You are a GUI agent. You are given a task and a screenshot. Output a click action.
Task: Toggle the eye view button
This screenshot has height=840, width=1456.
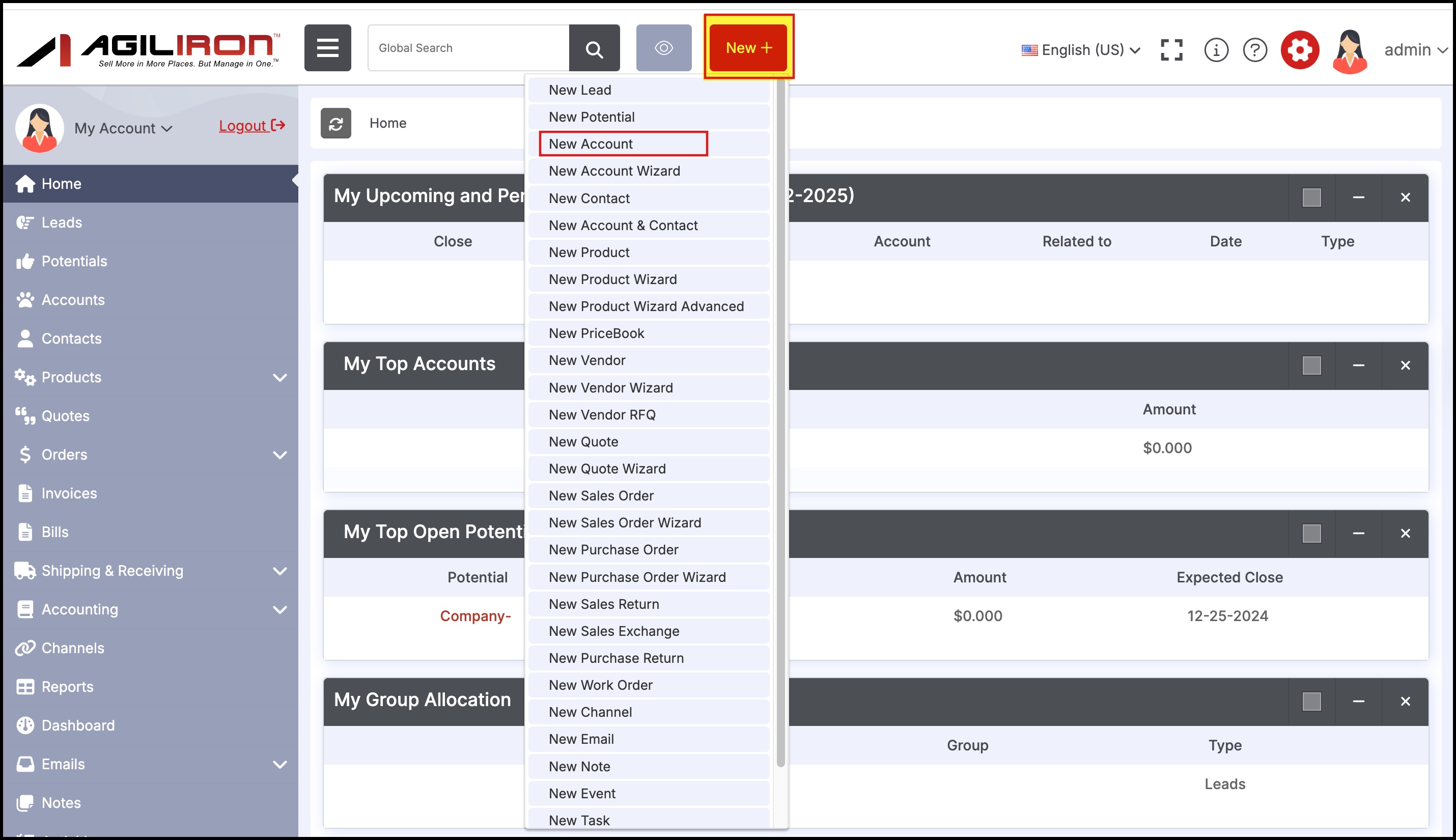click(664, 48)
